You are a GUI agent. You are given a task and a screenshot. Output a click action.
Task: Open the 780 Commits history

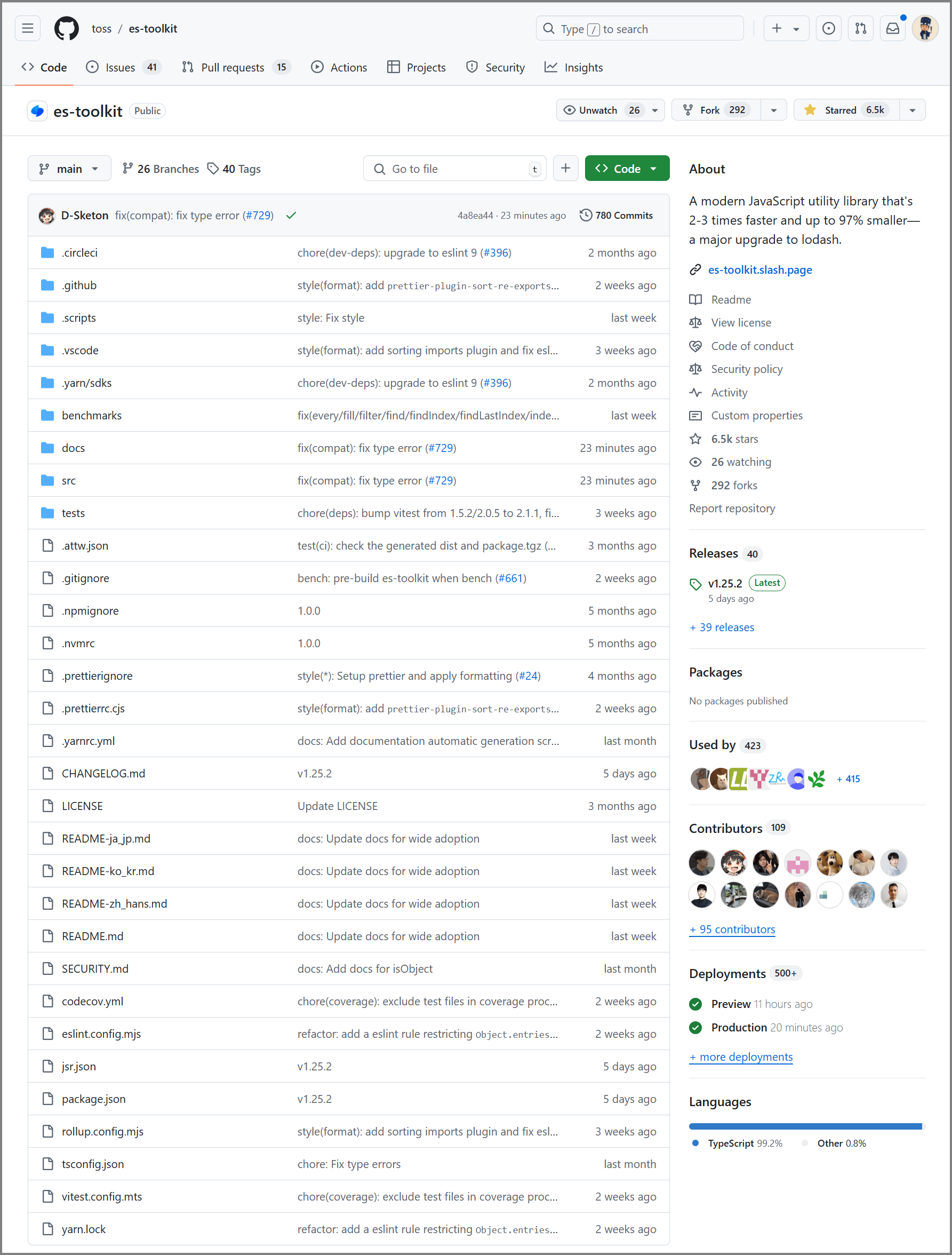pyautogui.click(x=616, y=215)
